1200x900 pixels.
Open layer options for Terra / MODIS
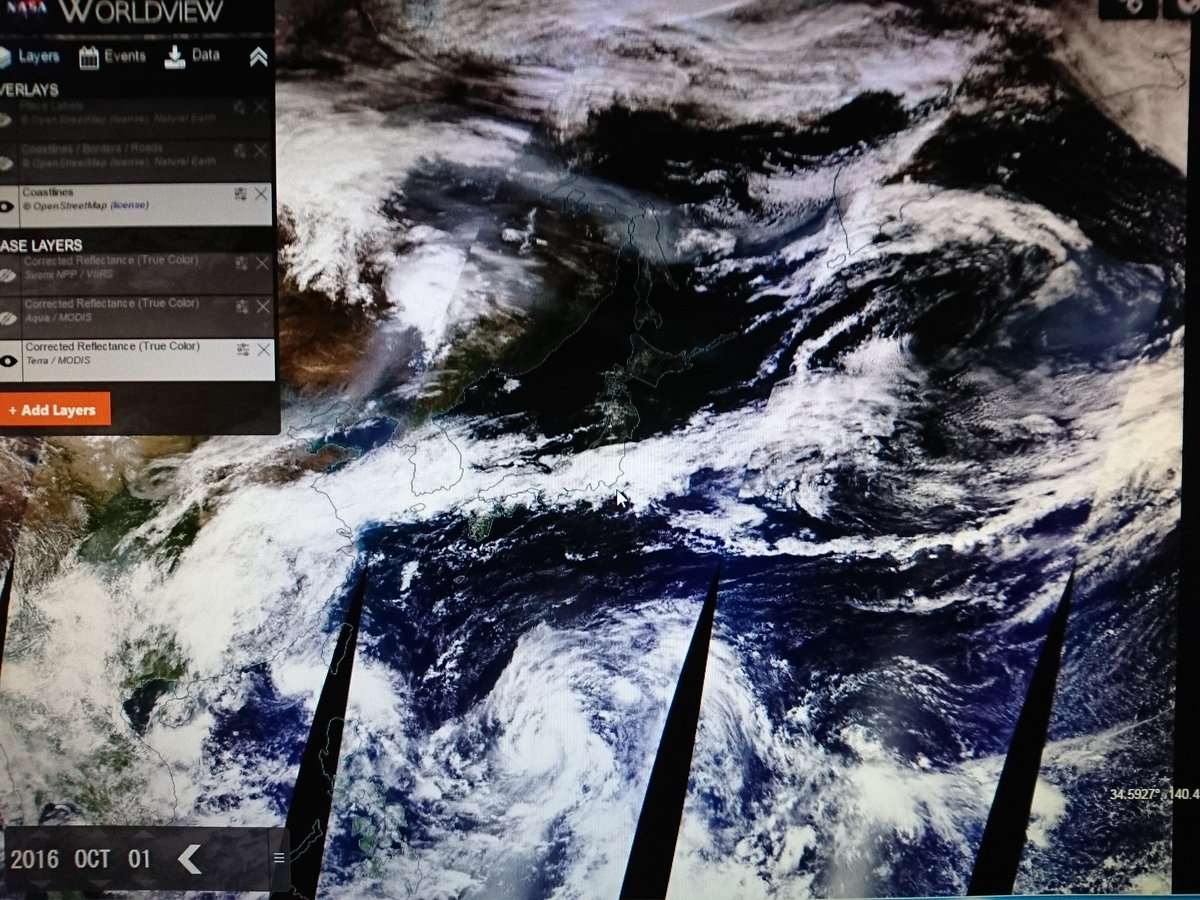243,349
